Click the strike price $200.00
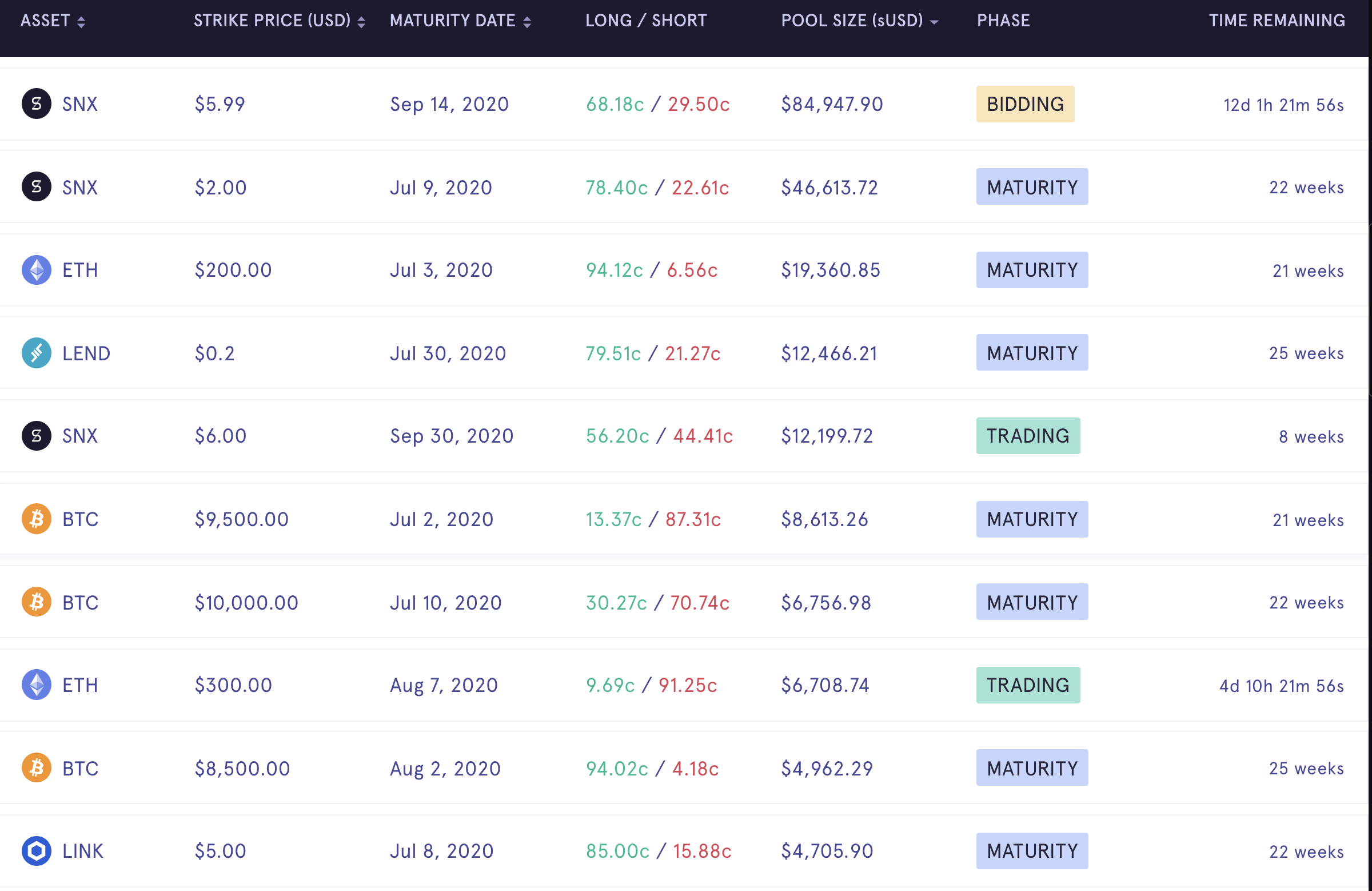This screenshot has width=1372, height=891. pyautogui.click(x=233, y=271)
